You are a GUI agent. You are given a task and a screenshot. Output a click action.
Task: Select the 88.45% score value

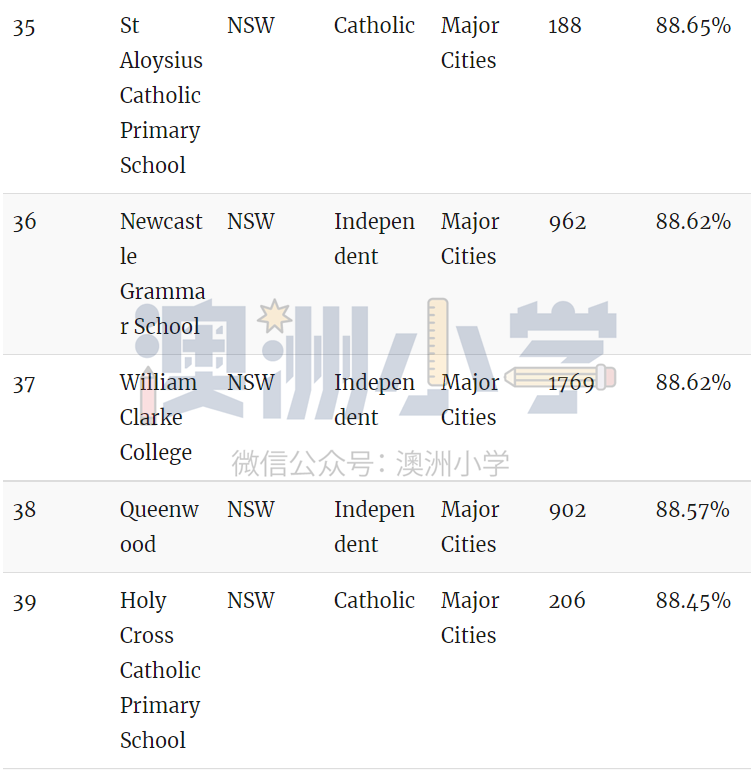pos(693,601)
